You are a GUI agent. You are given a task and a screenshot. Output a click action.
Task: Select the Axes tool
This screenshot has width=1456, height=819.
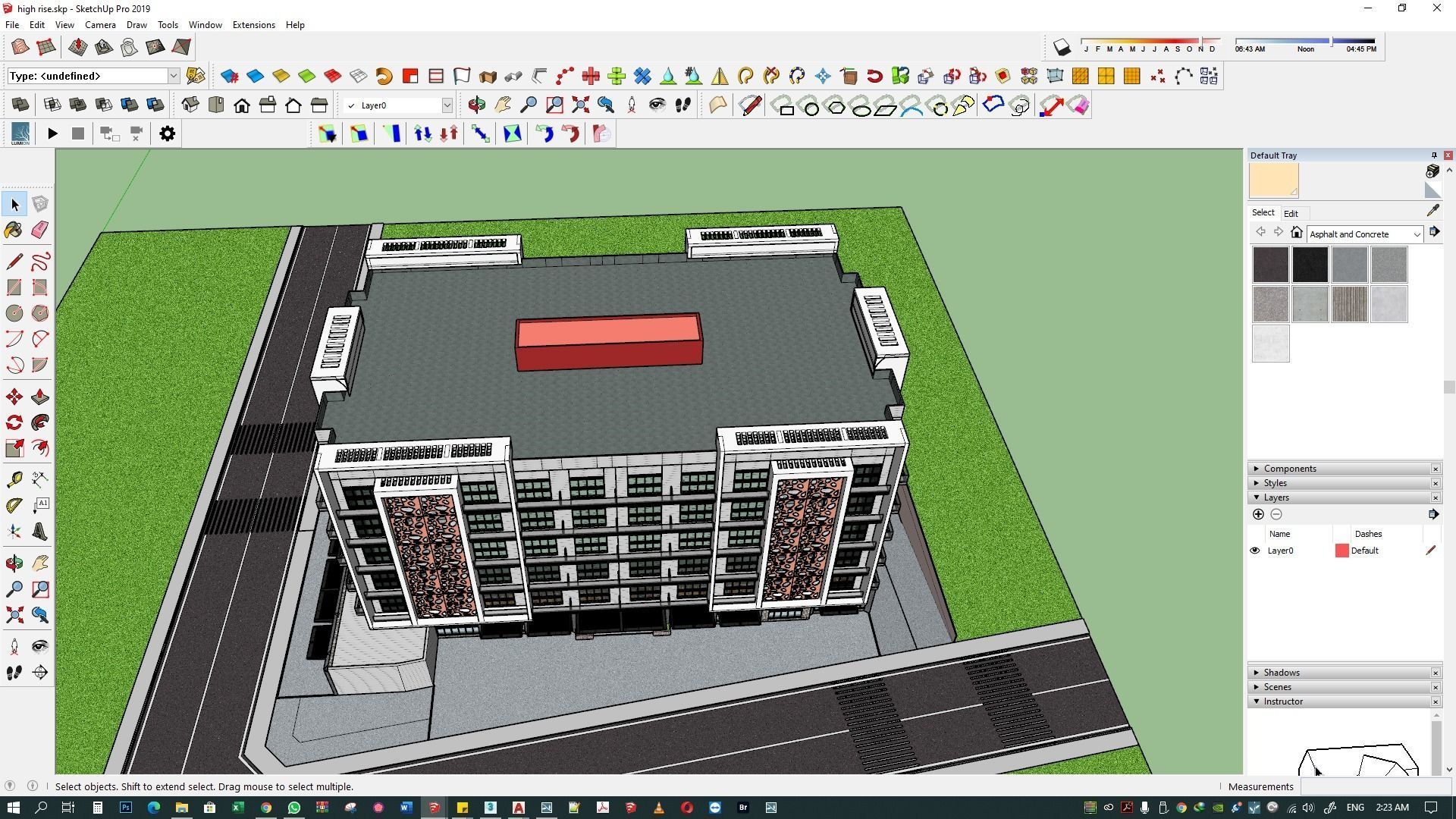(x=14, y=531)
